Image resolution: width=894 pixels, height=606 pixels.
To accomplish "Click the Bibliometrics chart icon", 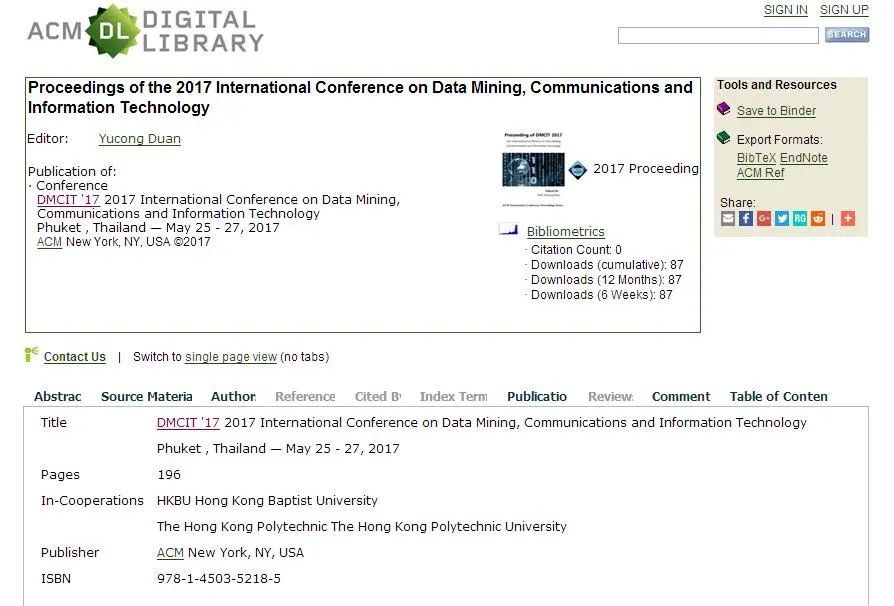I will click(508, 229).
